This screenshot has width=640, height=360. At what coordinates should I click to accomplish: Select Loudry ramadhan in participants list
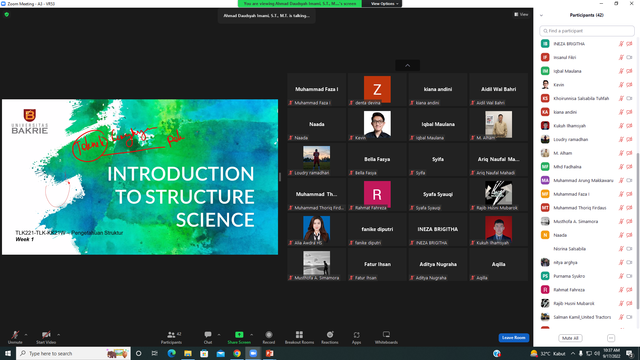(587, 140)
